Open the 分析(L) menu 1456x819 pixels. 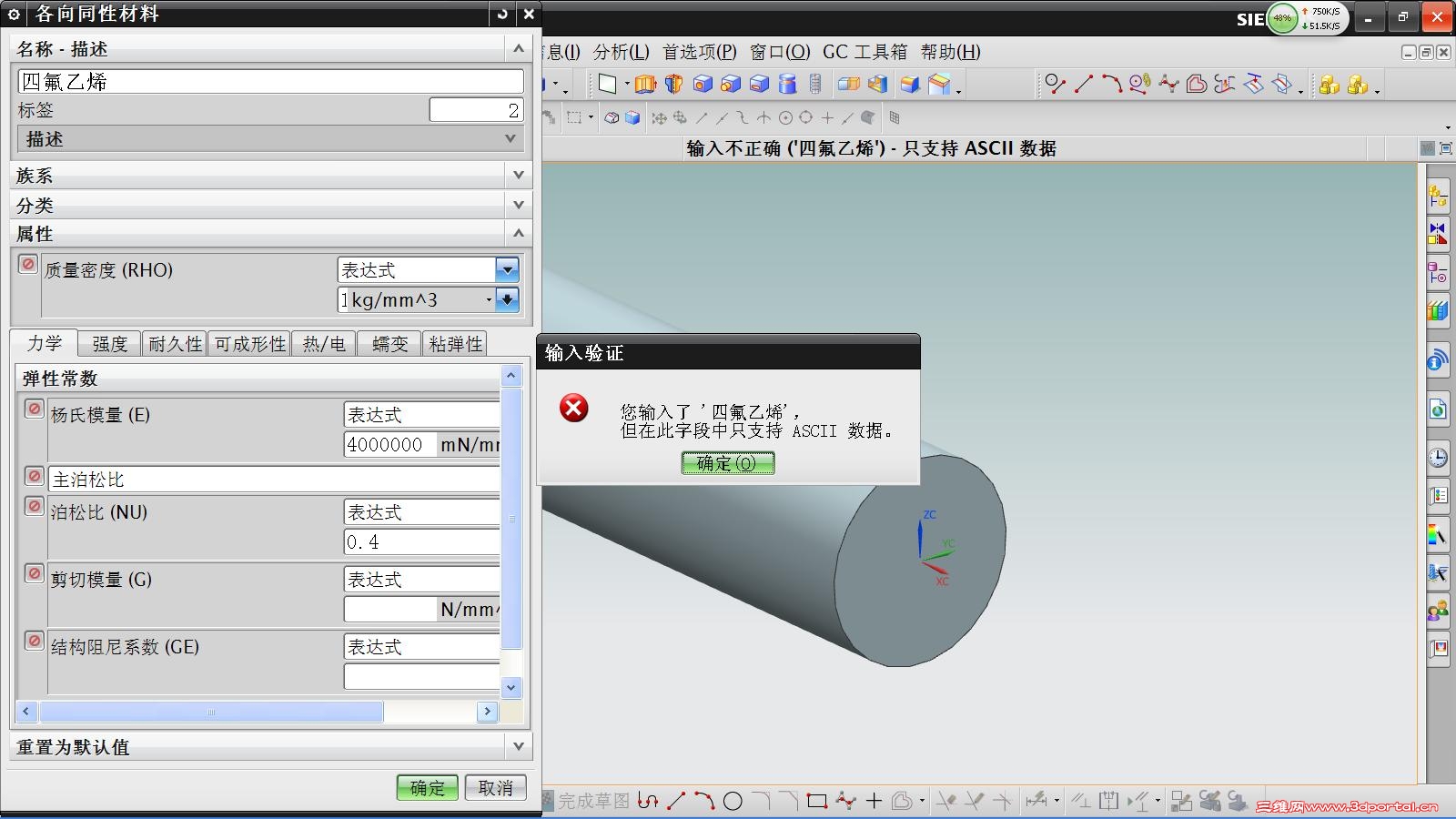[x=622, y=52]
